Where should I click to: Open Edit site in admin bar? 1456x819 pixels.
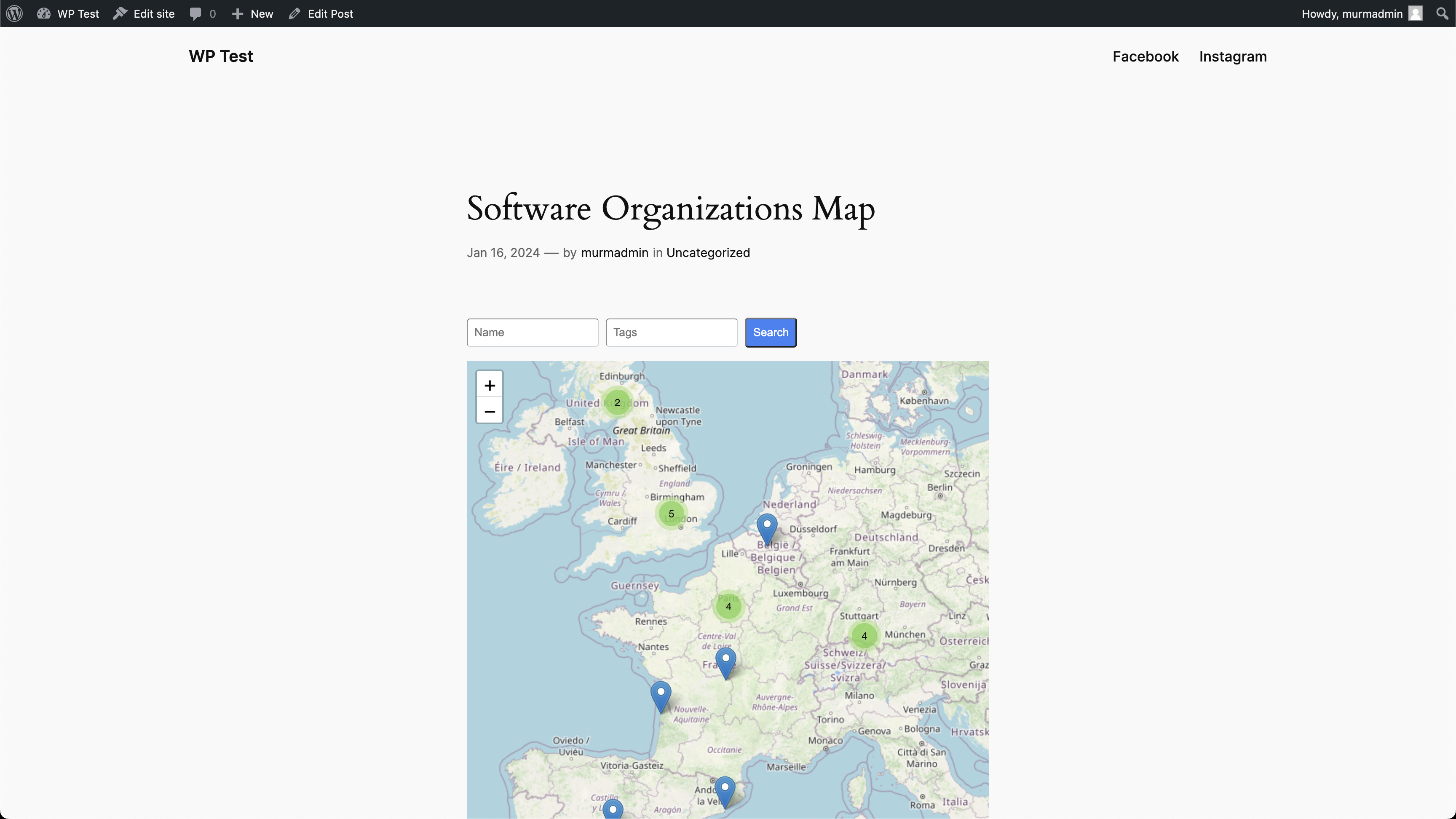144,13
